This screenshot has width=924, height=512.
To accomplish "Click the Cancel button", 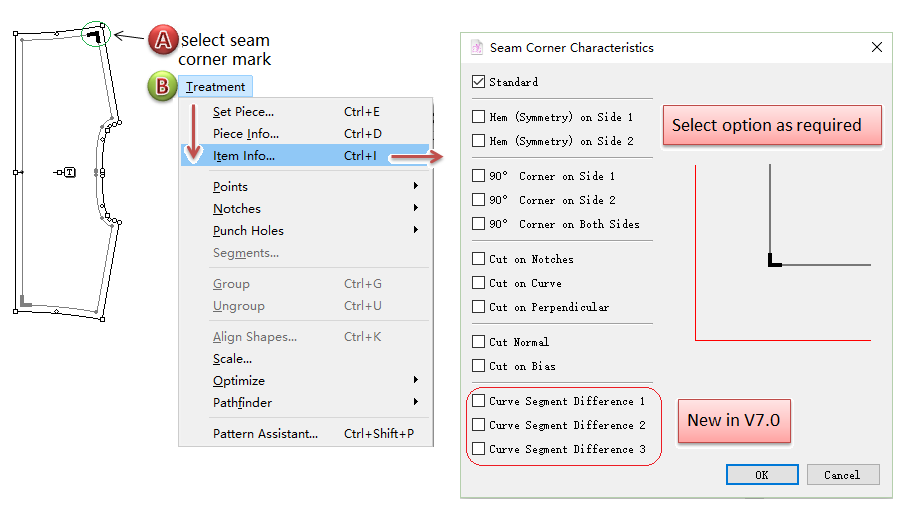I will 842,475.
